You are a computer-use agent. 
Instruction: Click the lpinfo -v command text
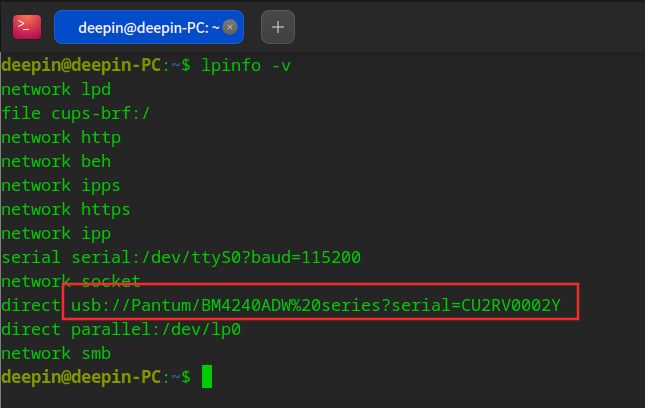[246, 65]
